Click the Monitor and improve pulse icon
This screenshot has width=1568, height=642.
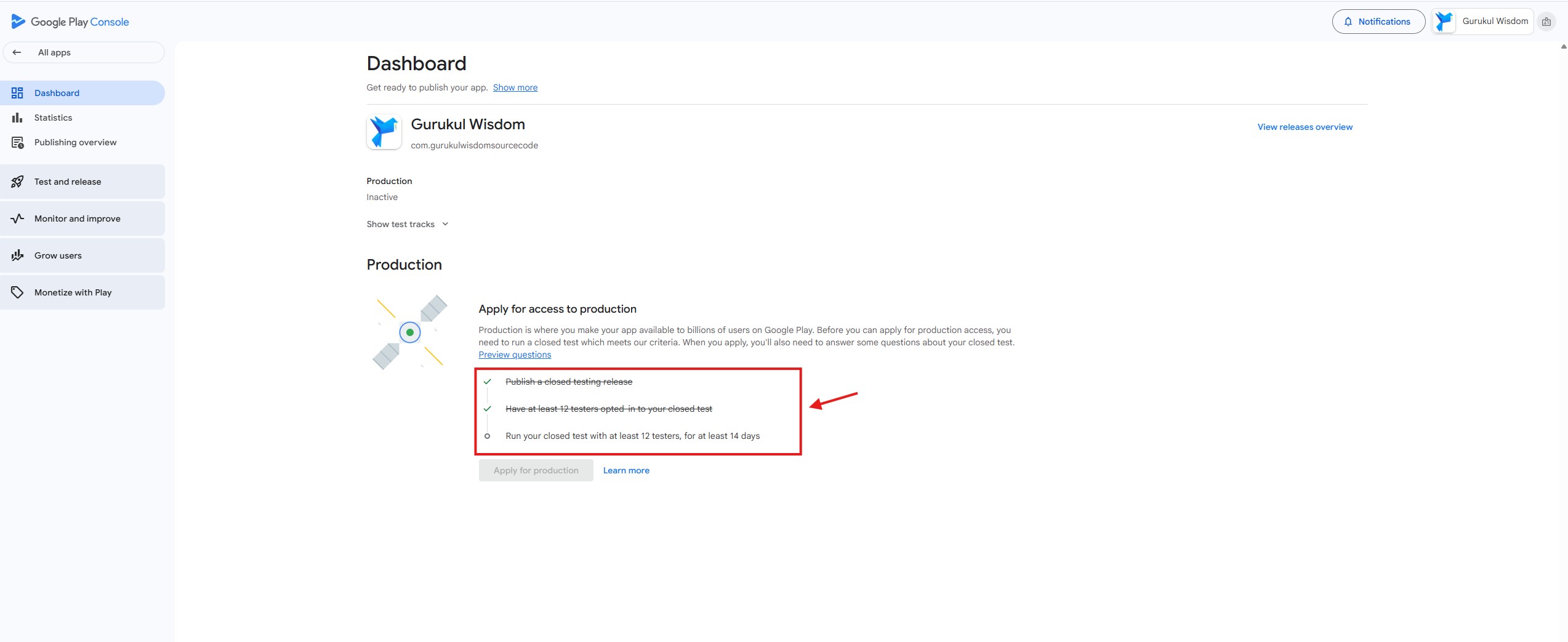[x=17, y=219]
